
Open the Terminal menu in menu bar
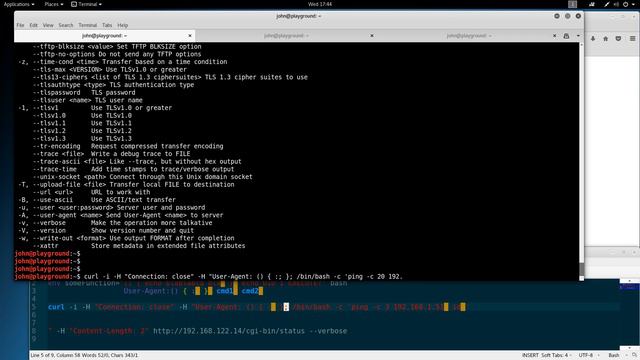point(88,25)
